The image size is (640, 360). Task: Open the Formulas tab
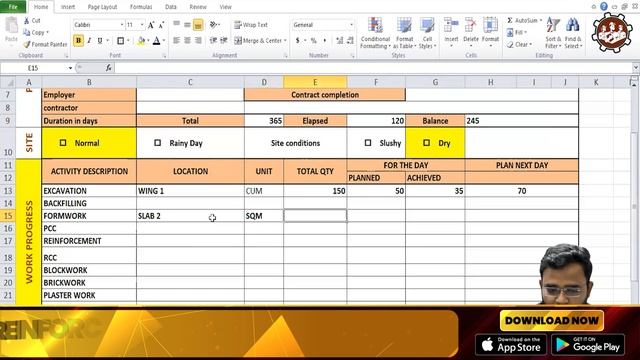(x=141, y=7)
